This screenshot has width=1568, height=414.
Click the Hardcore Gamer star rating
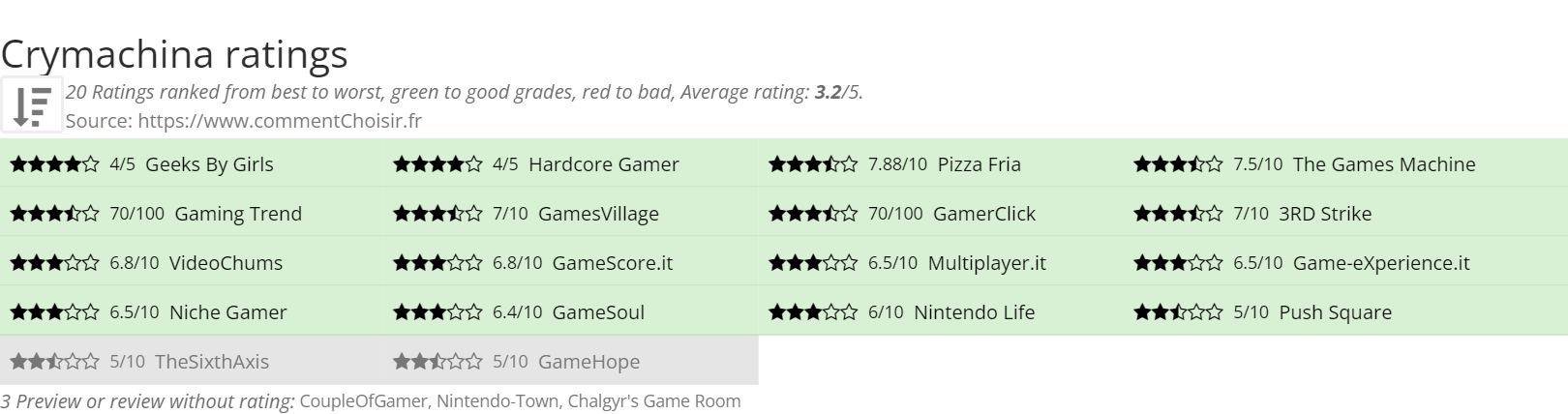point(437,164)
